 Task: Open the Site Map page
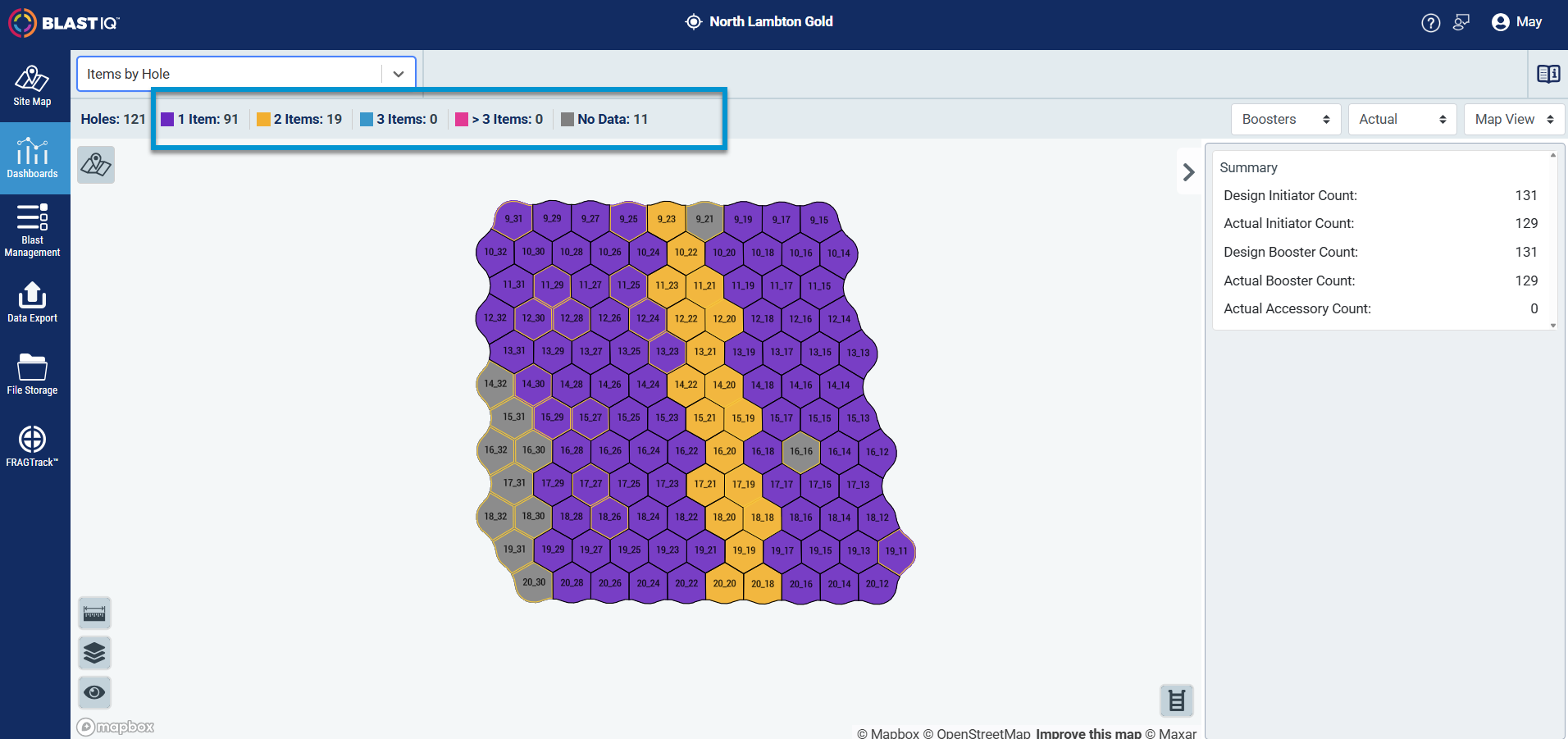(32, 86)
